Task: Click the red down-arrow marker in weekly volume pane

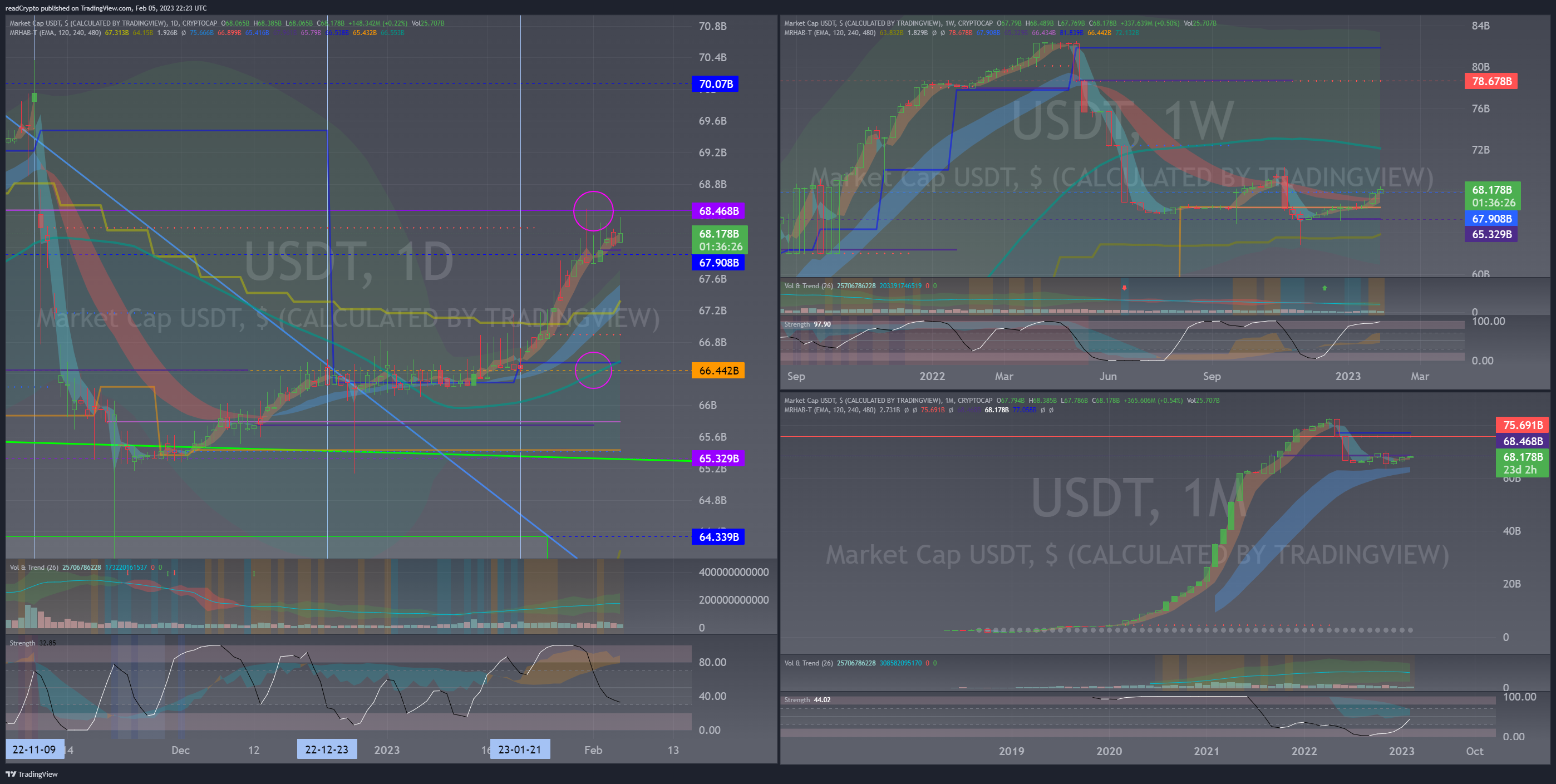Action: click(1124, 288)
